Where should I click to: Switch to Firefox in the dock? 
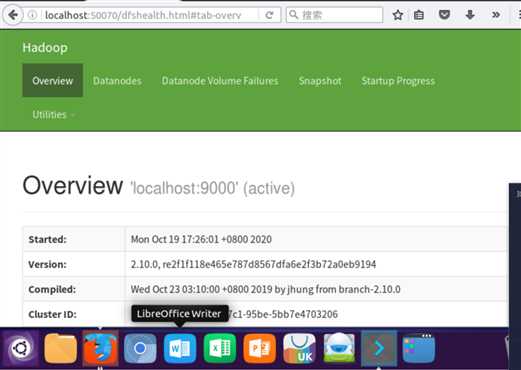100,348
